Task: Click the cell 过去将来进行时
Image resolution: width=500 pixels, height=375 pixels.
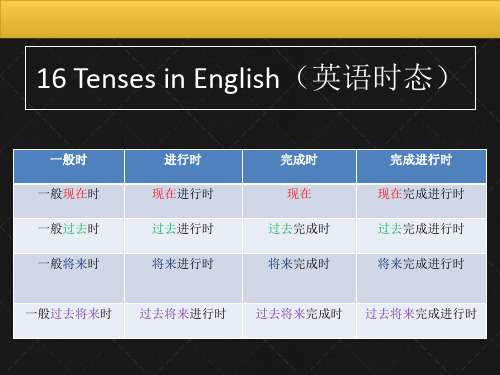Action: point(183,321)
